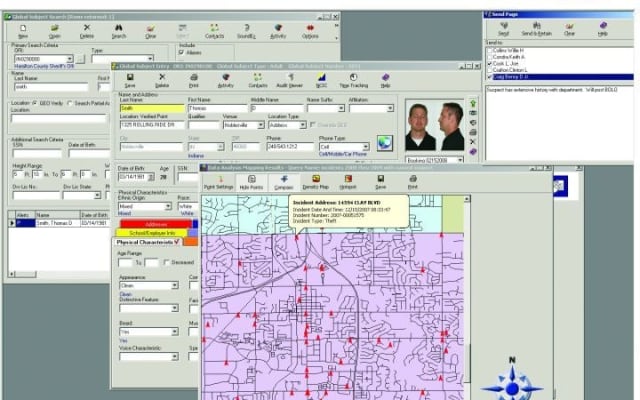Click Search button in Global Subject Search toolbar
640x400 pixels.
point(118,32)
